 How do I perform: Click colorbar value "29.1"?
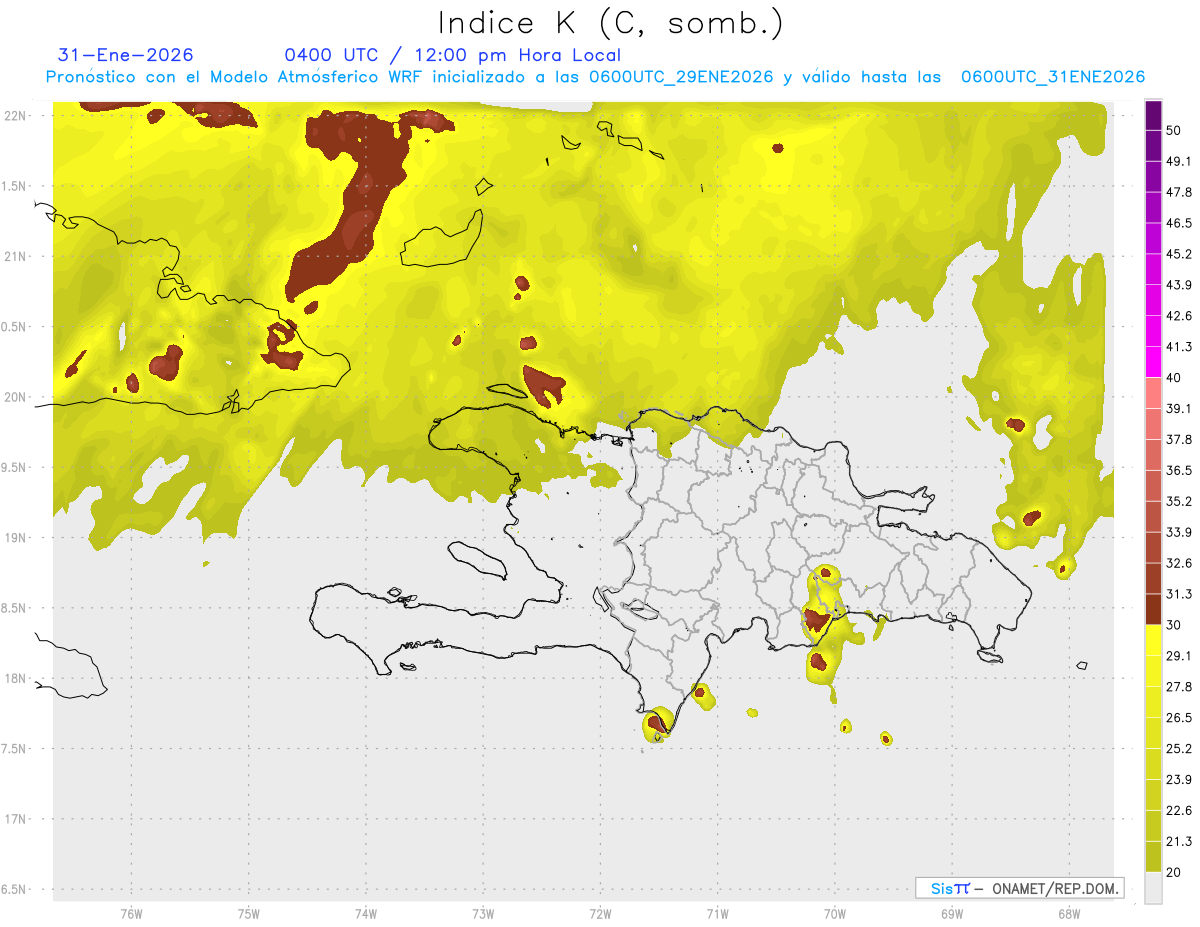1178,656
